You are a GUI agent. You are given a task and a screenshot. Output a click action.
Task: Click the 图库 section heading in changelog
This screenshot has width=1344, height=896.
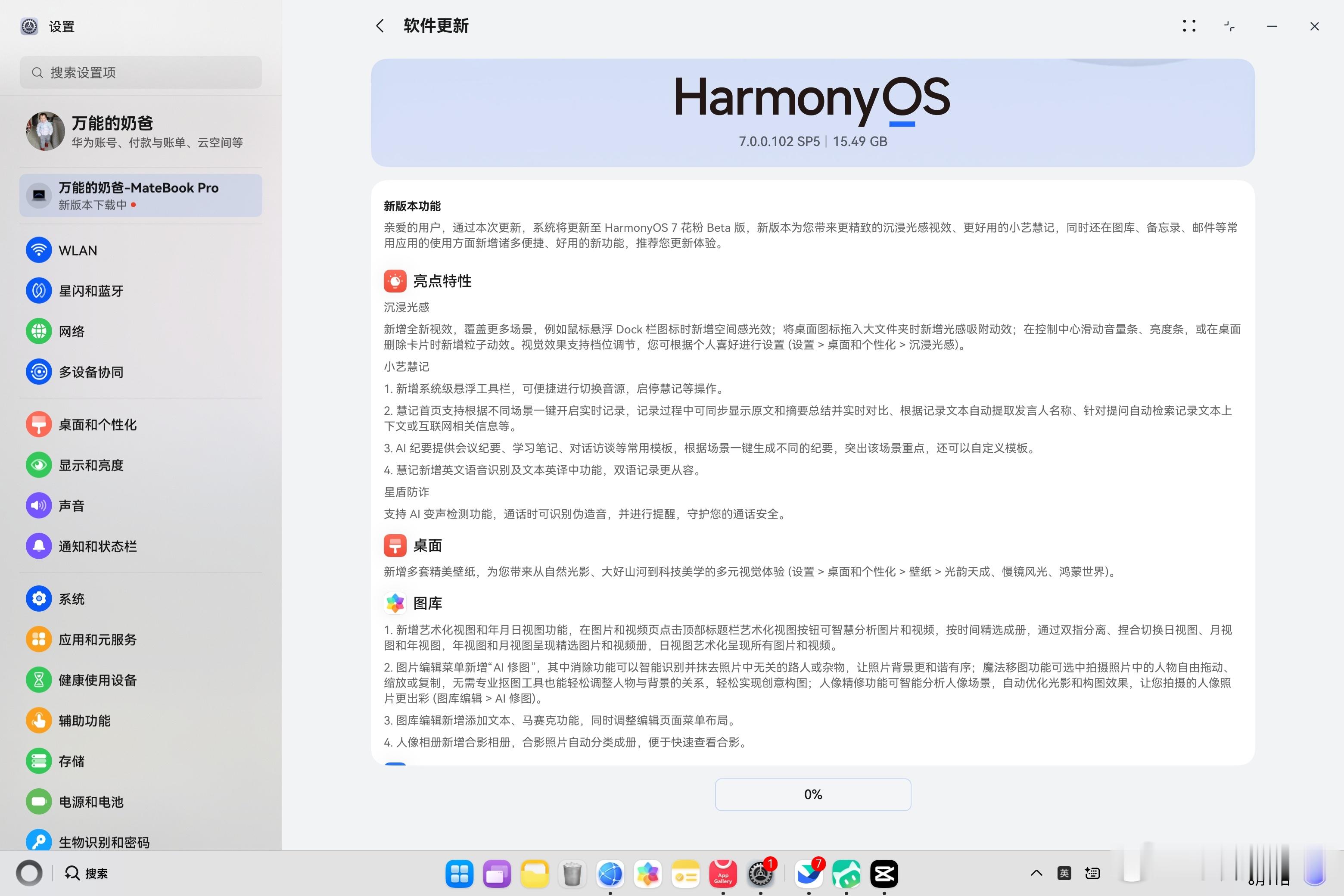click(x=427, y=604)
